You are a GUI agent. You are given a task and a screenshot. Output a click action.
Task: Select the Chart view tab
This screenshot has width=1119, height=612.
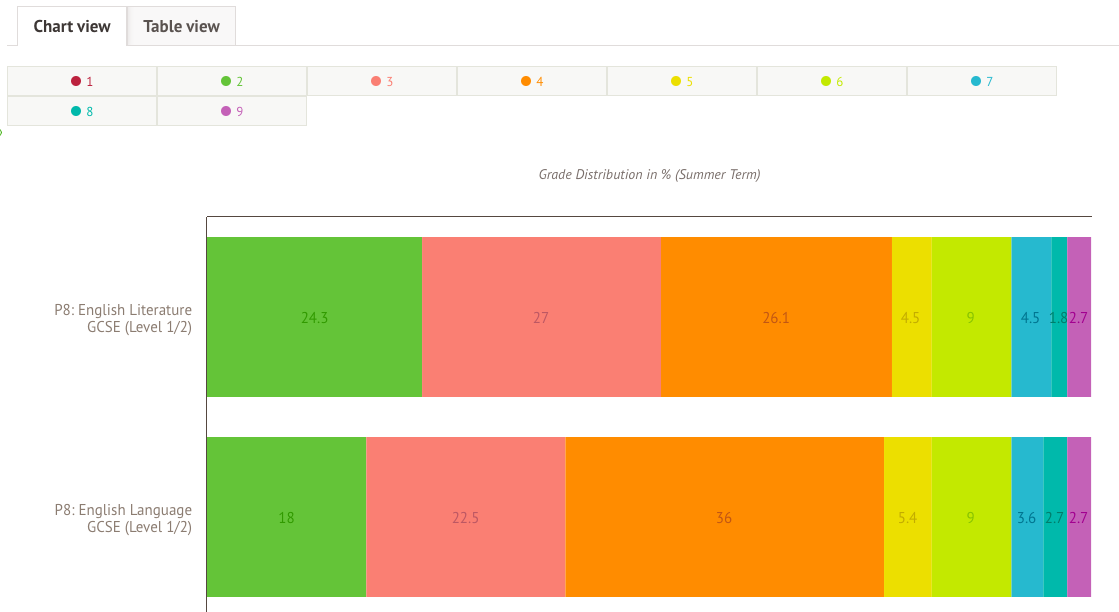click(72, 27)
